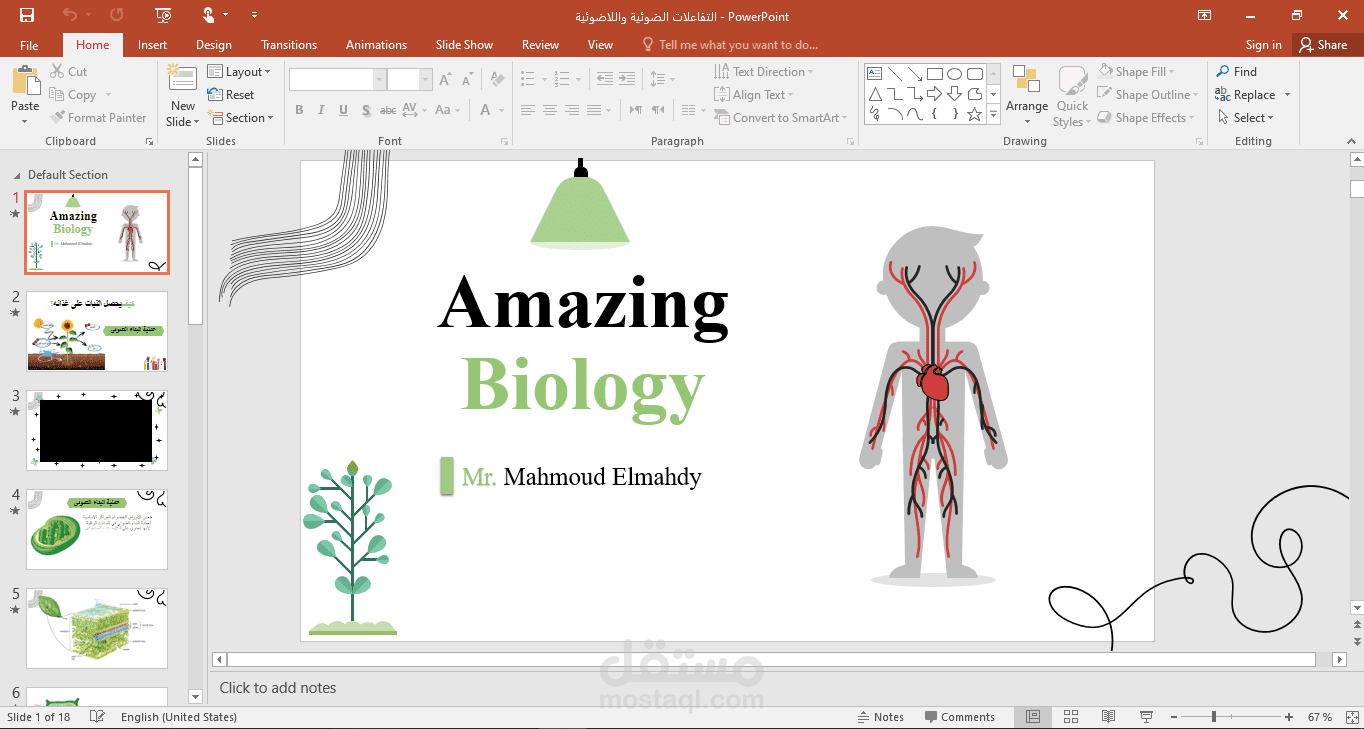Switch to the Animations tab
The height and width of the screenshot is (729, 1364).
[x=376, y=45]
